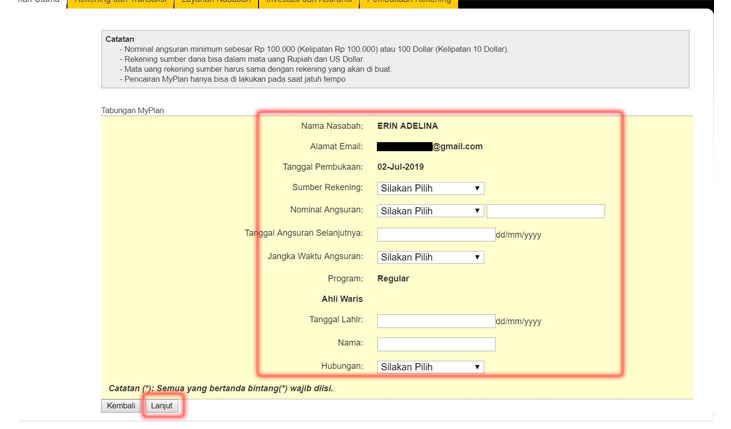Click the note about Rekening sumber dana currency
This screenshot has height=429, width=731.
pyautogui.click(x=242, y=59)
